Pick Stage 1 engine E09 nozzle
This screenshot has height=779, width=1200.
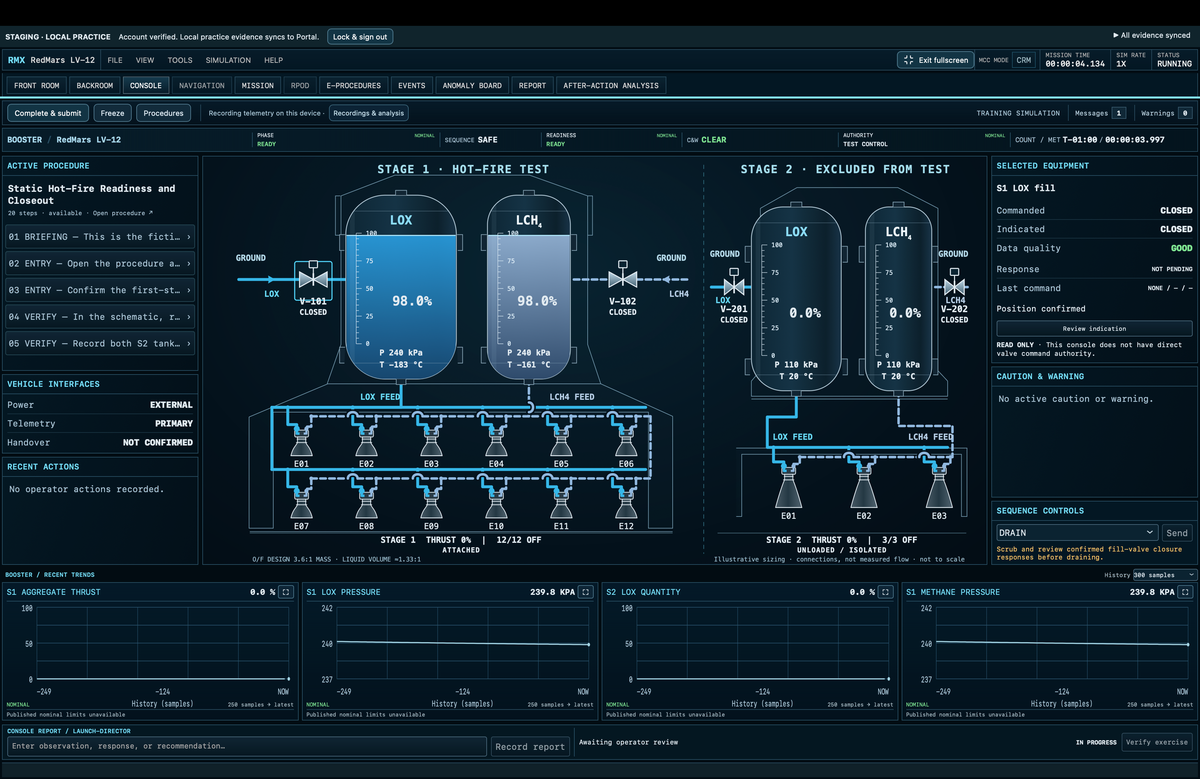point(431,503)
